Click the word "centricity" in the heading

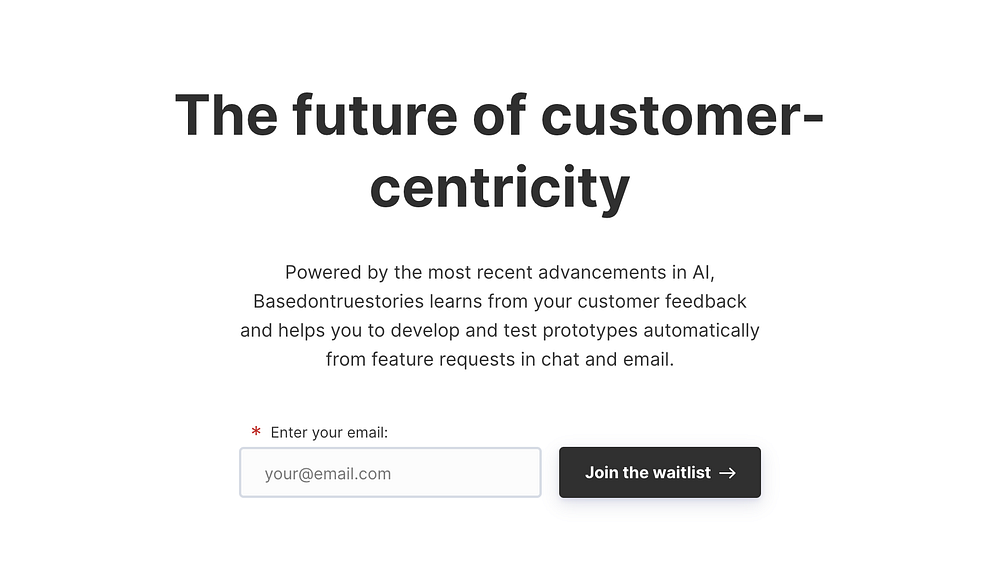pyautogui.click(x=499, y=187)
